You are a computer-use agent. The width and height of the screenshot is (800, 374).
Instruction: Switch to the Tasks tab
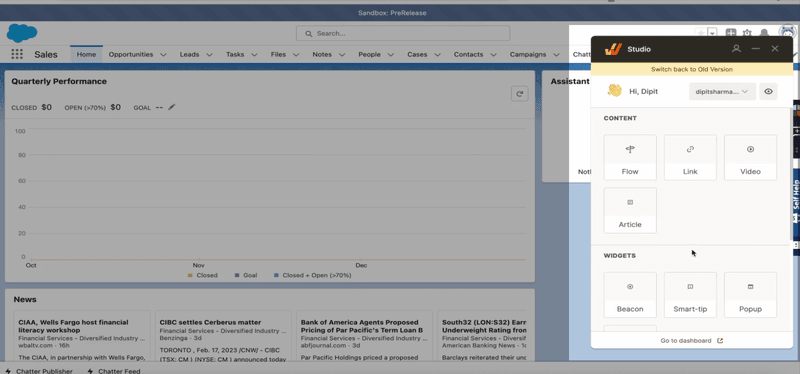tap(235, 54)
